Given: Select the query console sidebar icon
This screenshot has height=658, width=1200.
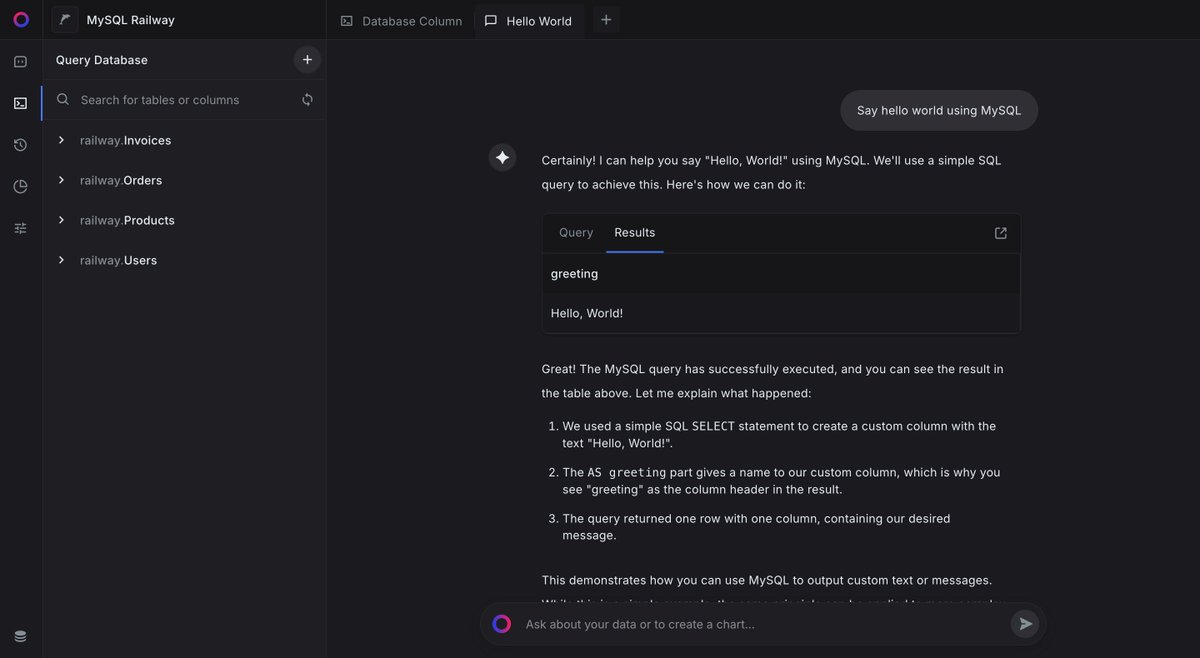Looking at the screenshot, I should tap(20, 103).
